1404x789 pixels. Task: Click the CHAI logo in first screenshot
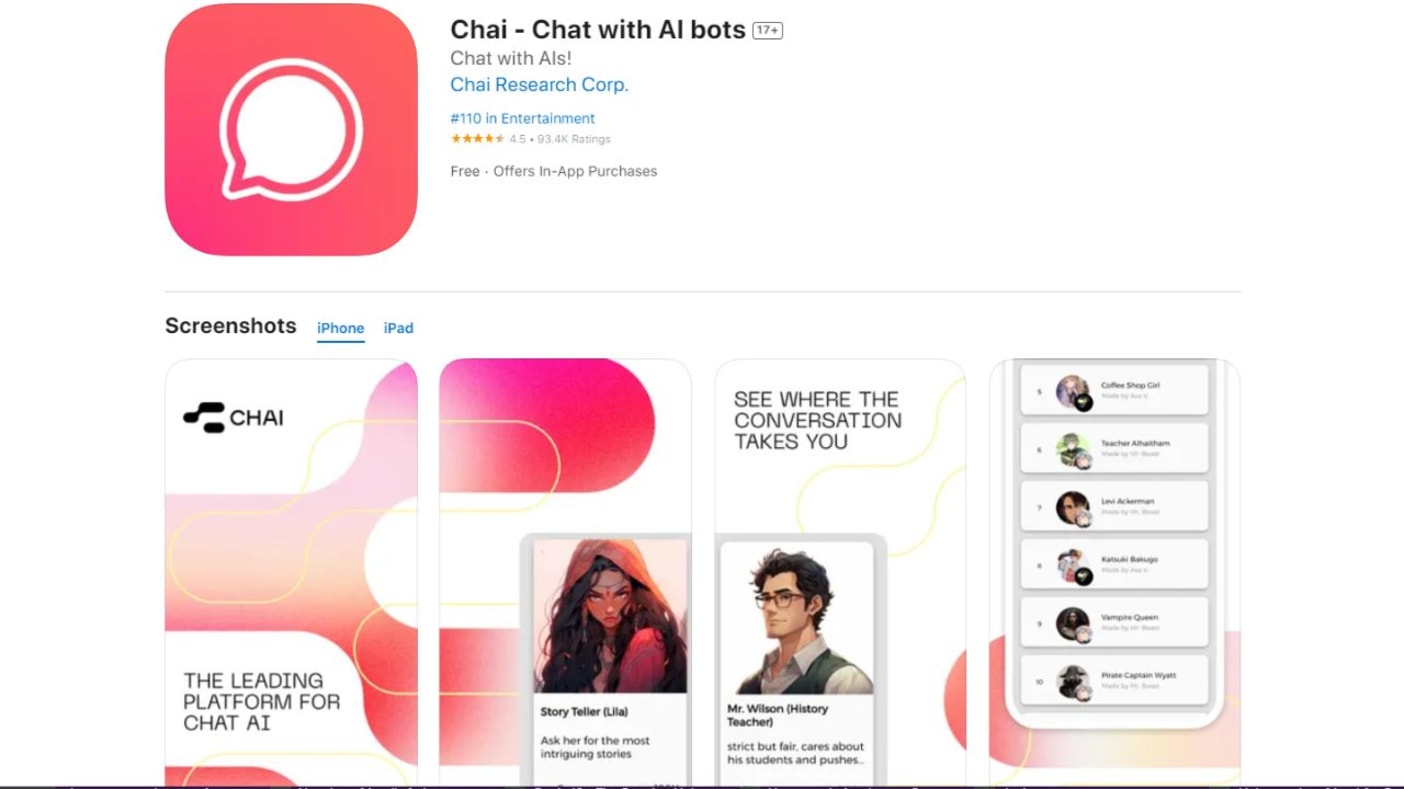pyautogui.click(x=233, y=417)
